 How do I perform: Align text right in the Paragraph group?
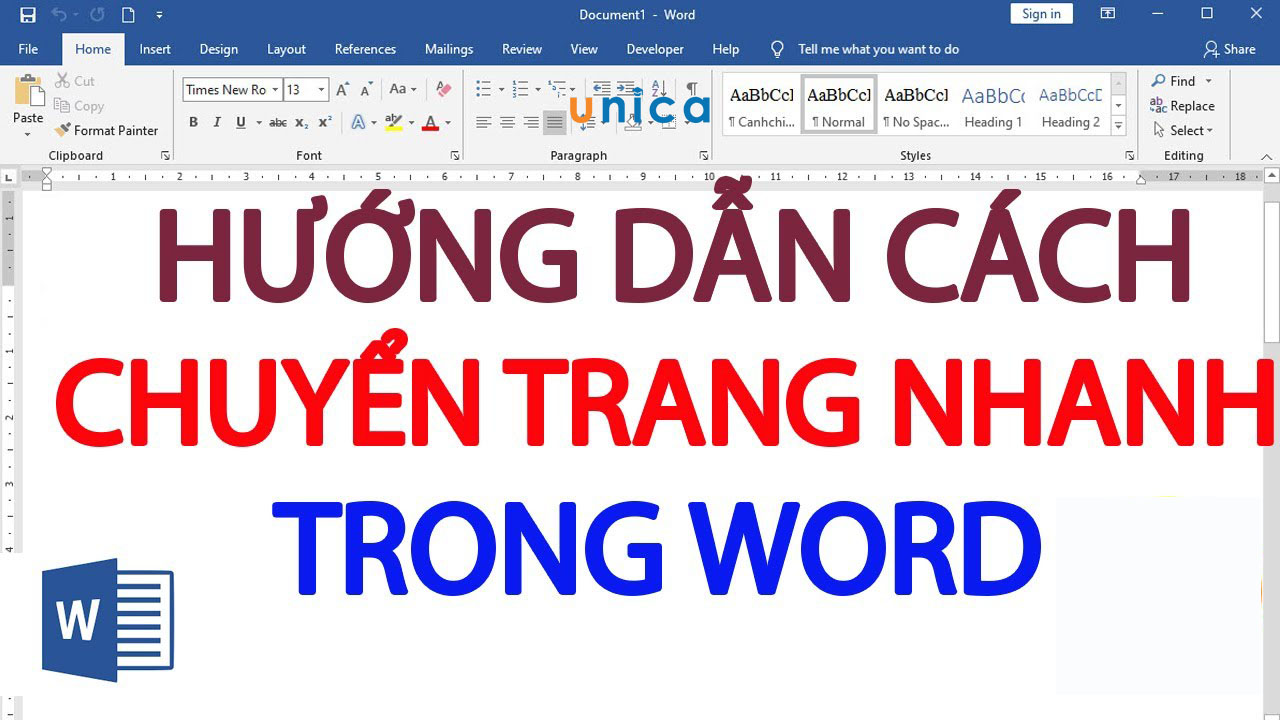pyautogui.click(x=531, y=123)
